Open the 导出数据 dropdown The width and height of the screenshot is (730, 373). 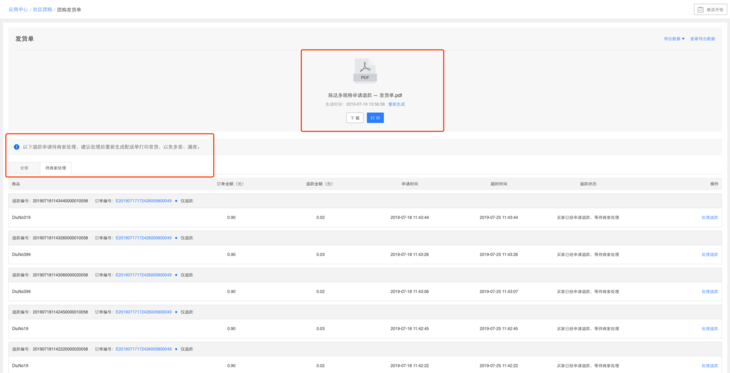point(674,39)
